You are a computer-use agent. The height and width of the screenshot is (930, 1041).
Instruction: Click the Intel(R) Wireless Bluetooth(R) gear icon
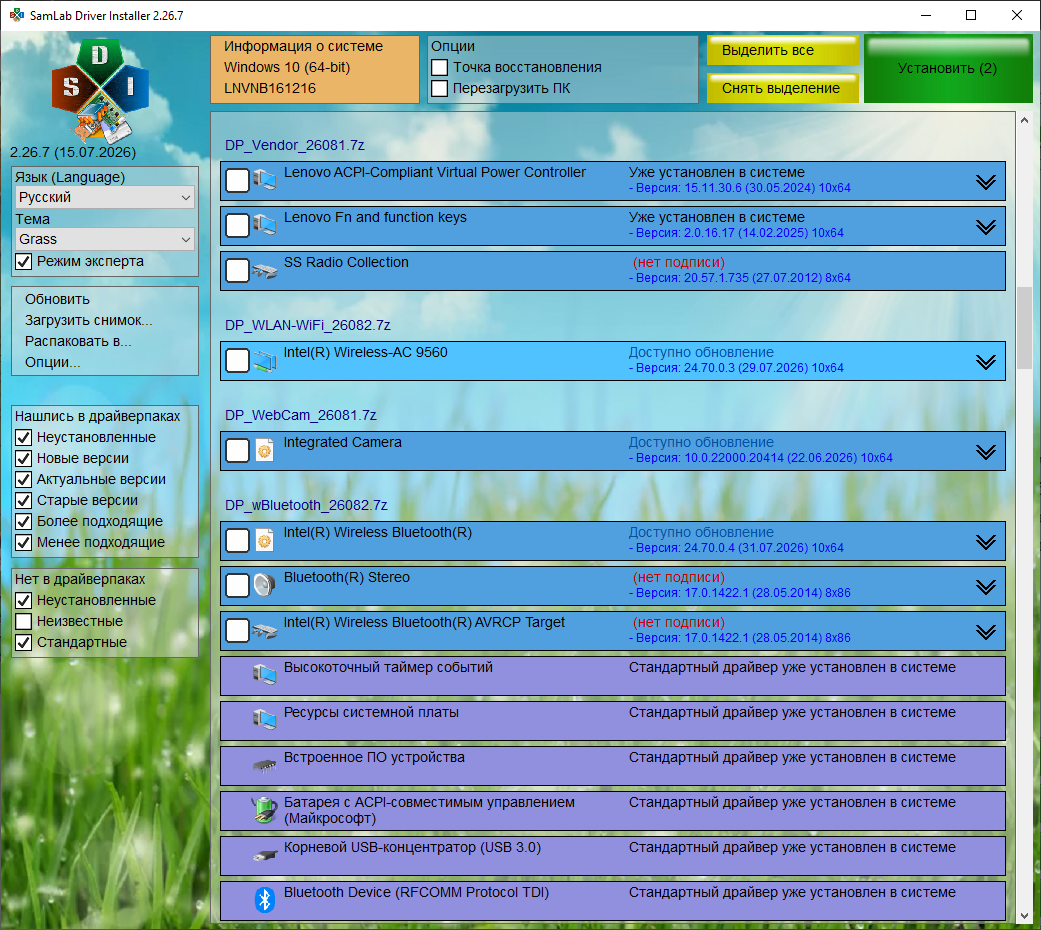click(264, 540)
